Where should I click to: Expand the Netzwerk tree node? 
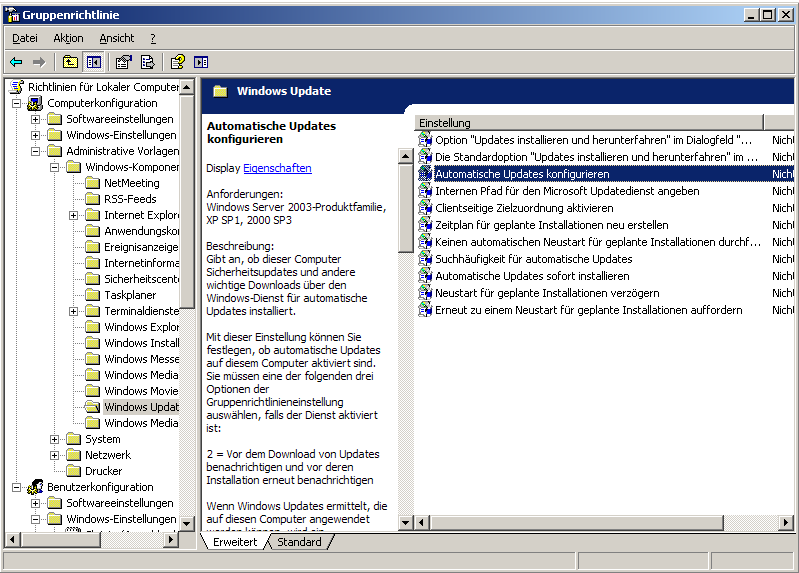tap(54, 455)
